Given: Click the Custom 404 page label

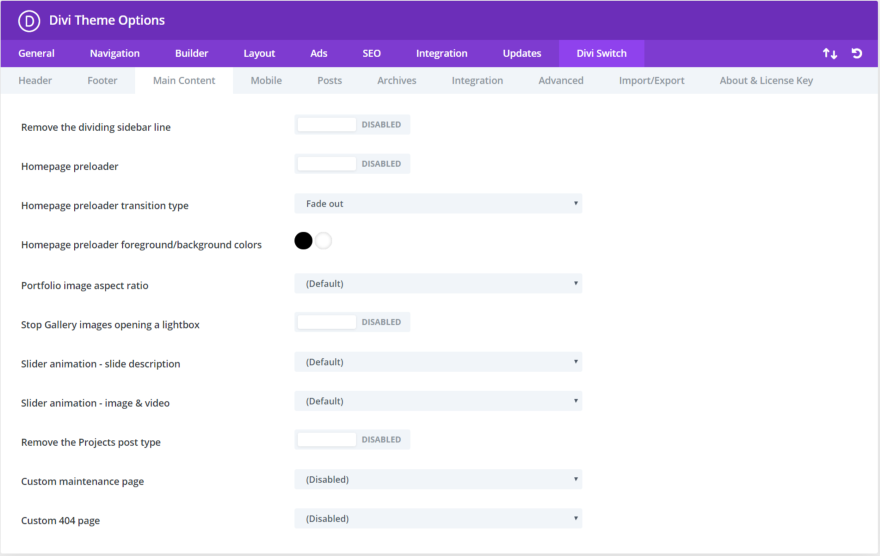Looking at the screenshot, I should coord(61,521).
